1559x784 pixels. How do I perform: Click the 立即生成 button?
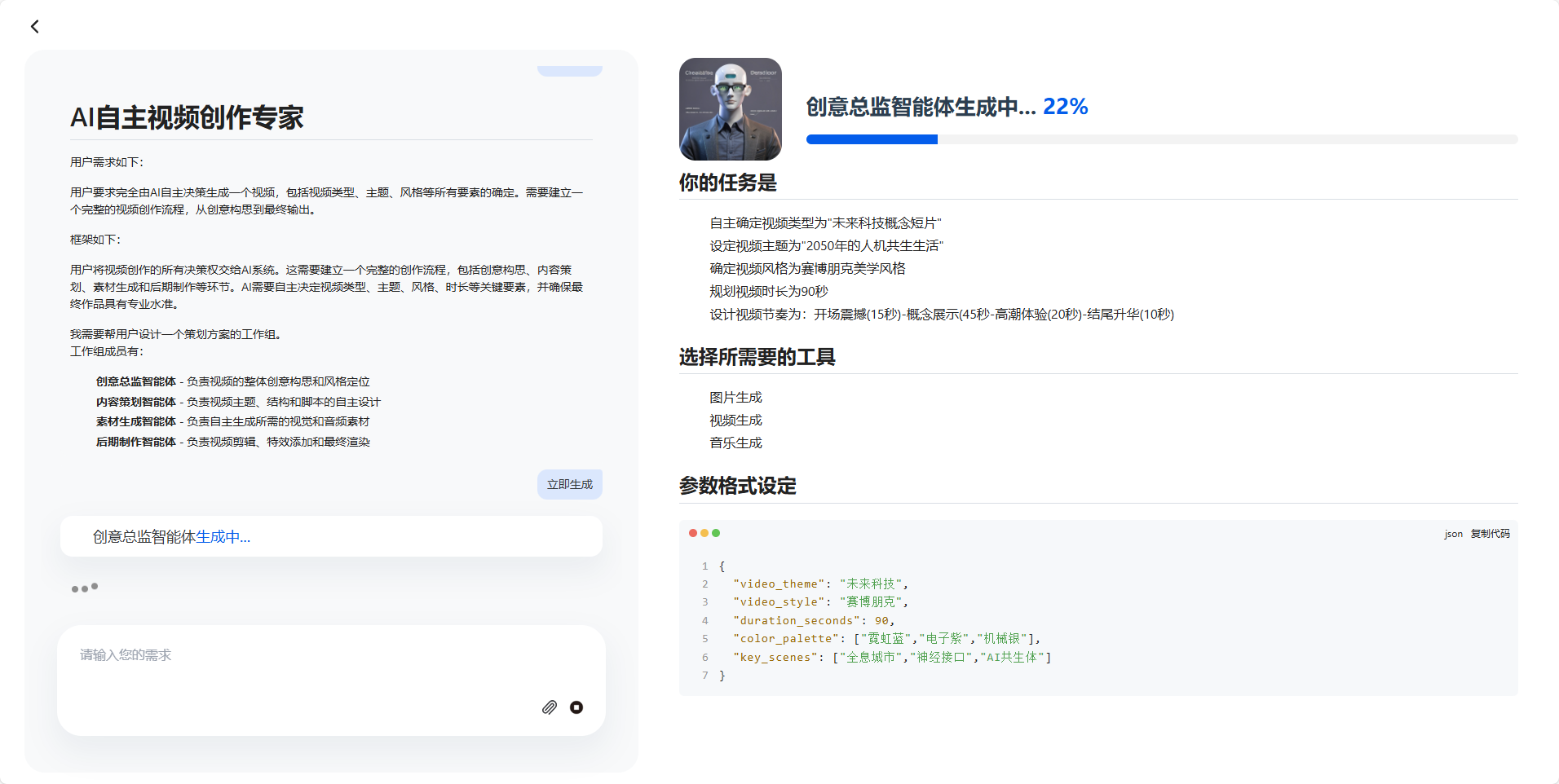pos(570,484)
